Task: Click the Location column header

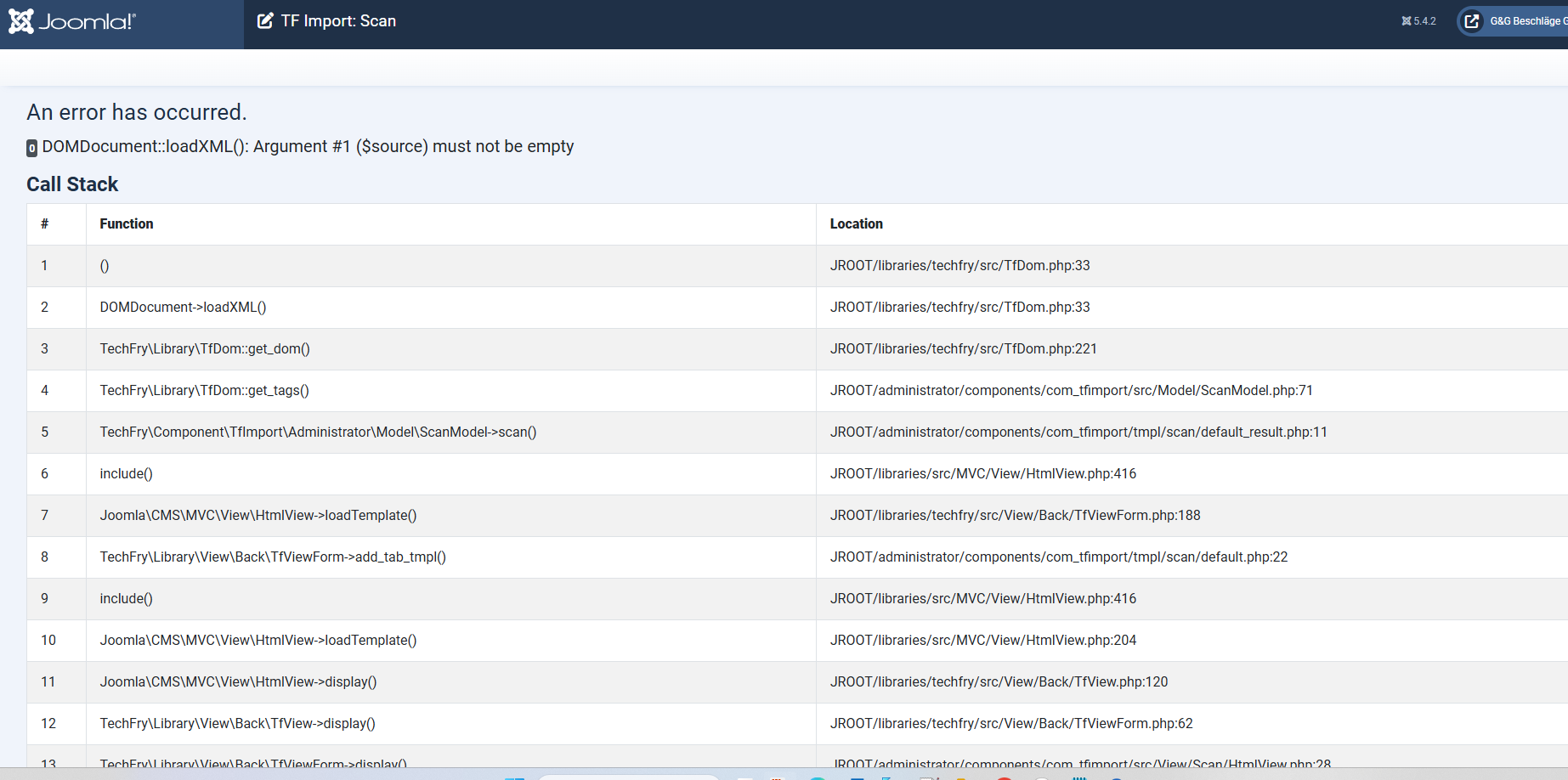Action: pos(856,223)
